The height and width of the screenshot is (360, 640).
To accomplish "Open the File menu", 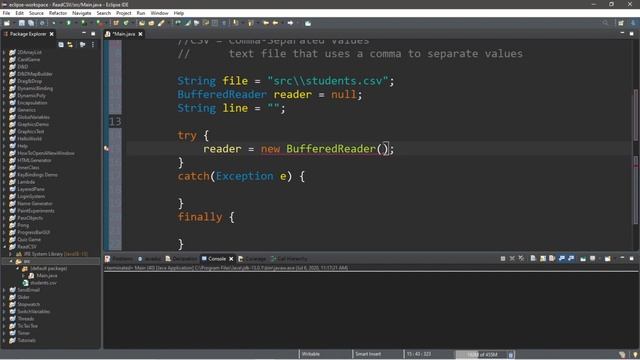I will coord(6,13).
